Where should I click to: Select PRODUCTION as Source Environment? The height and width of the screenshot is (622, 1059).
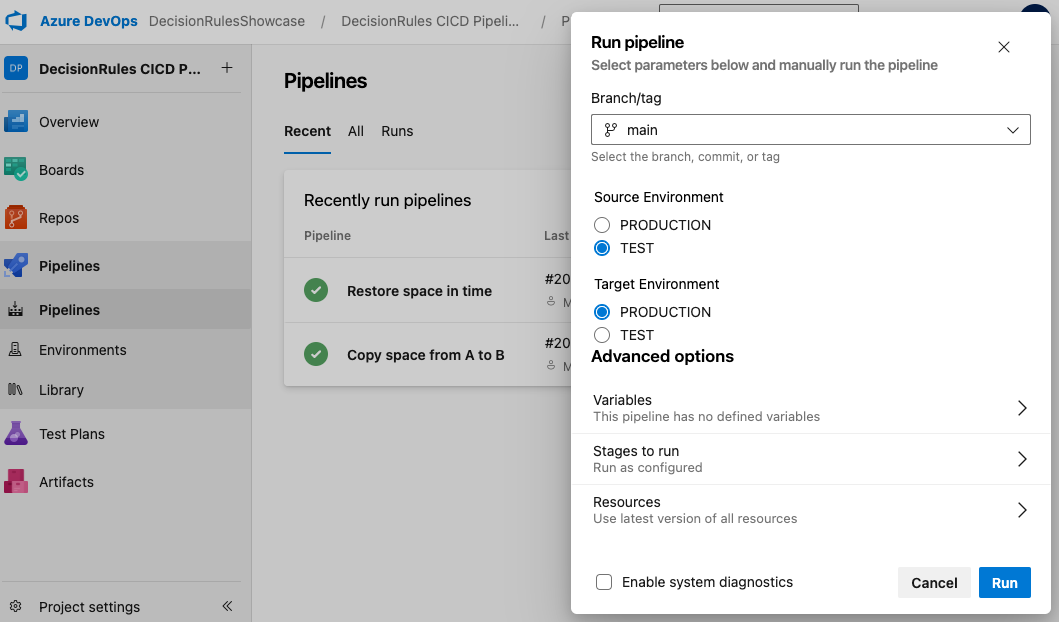(602, 225)
